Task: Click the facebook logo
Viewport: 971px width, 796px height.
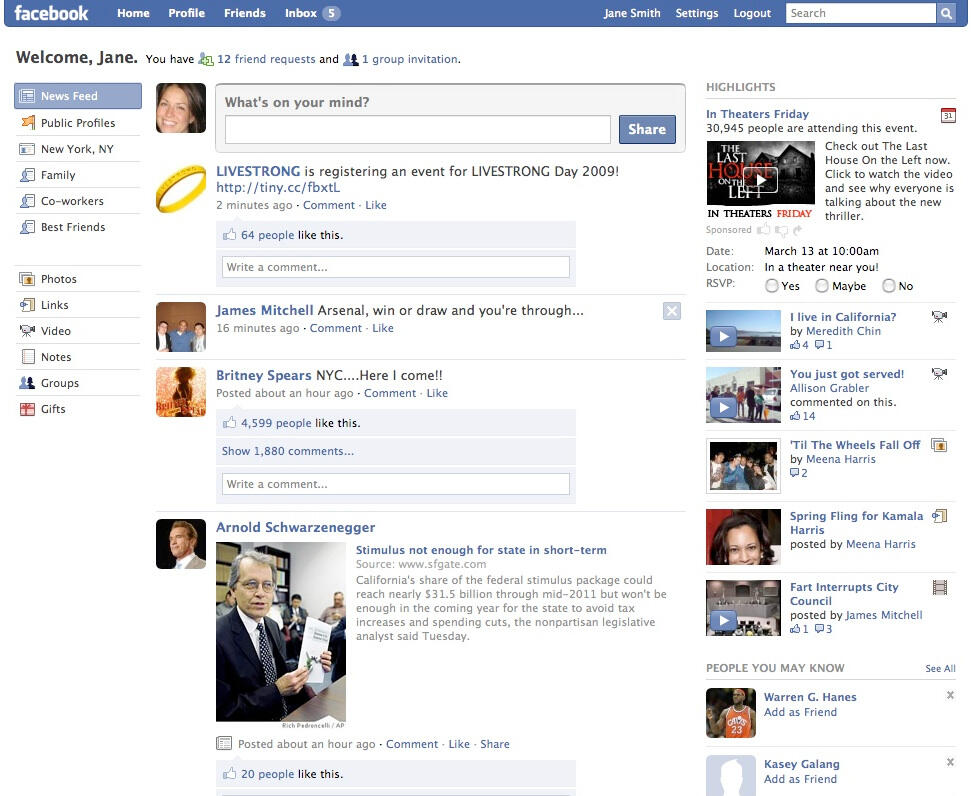Action: click(x=51, y=13)
